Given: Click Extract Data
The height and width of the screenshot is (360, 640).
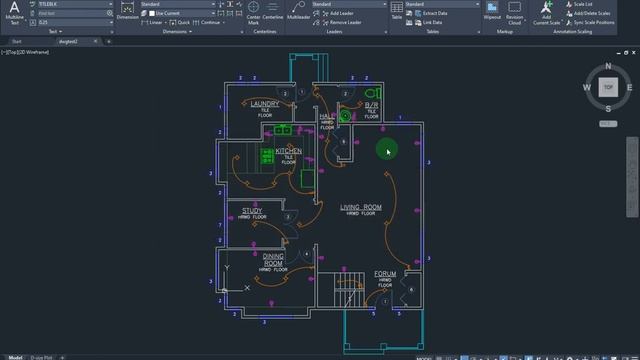Looking at the screenshot, I should coord(431,13).
